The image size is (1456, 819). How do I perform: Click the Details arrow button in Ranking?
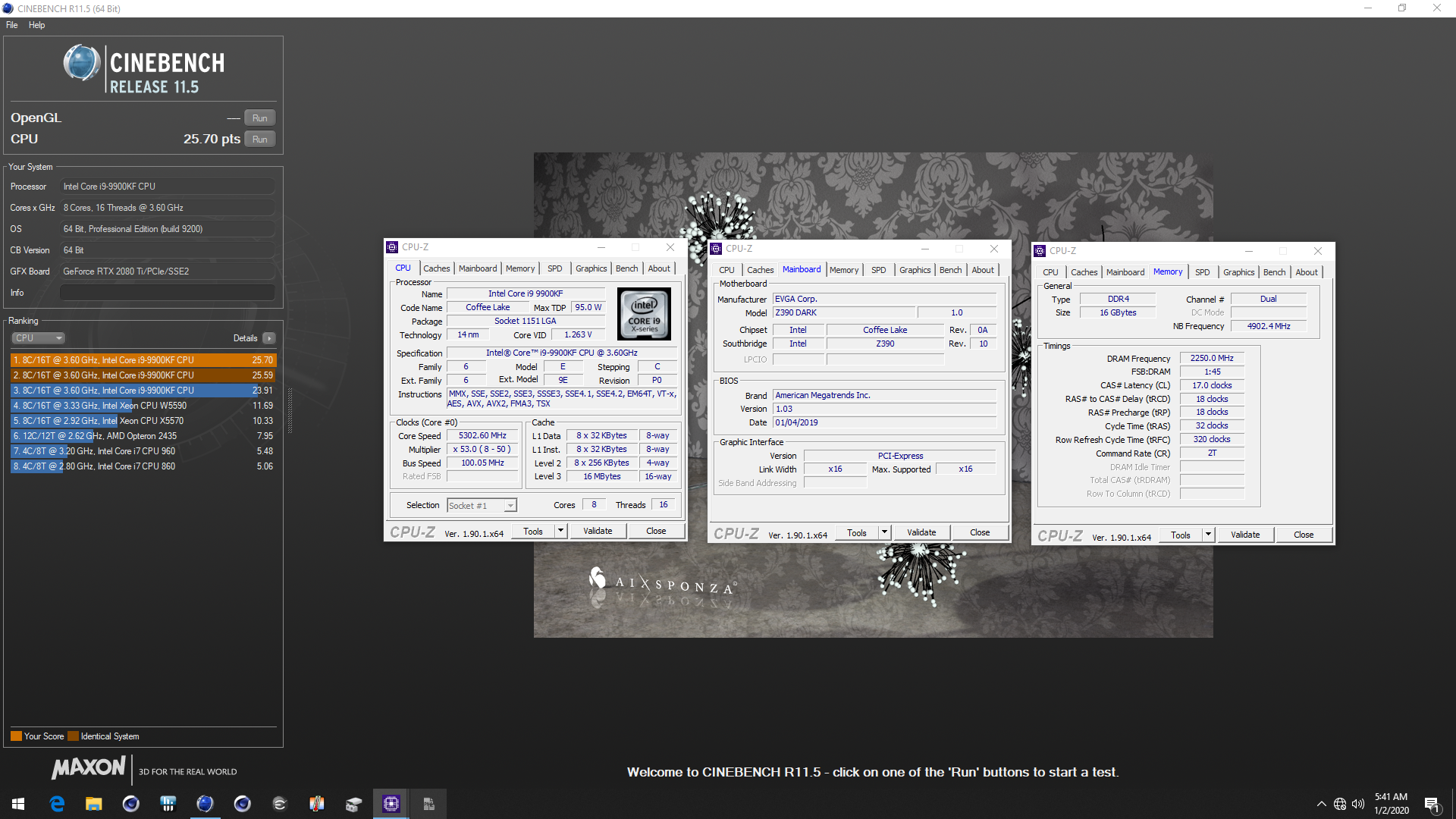269,338
